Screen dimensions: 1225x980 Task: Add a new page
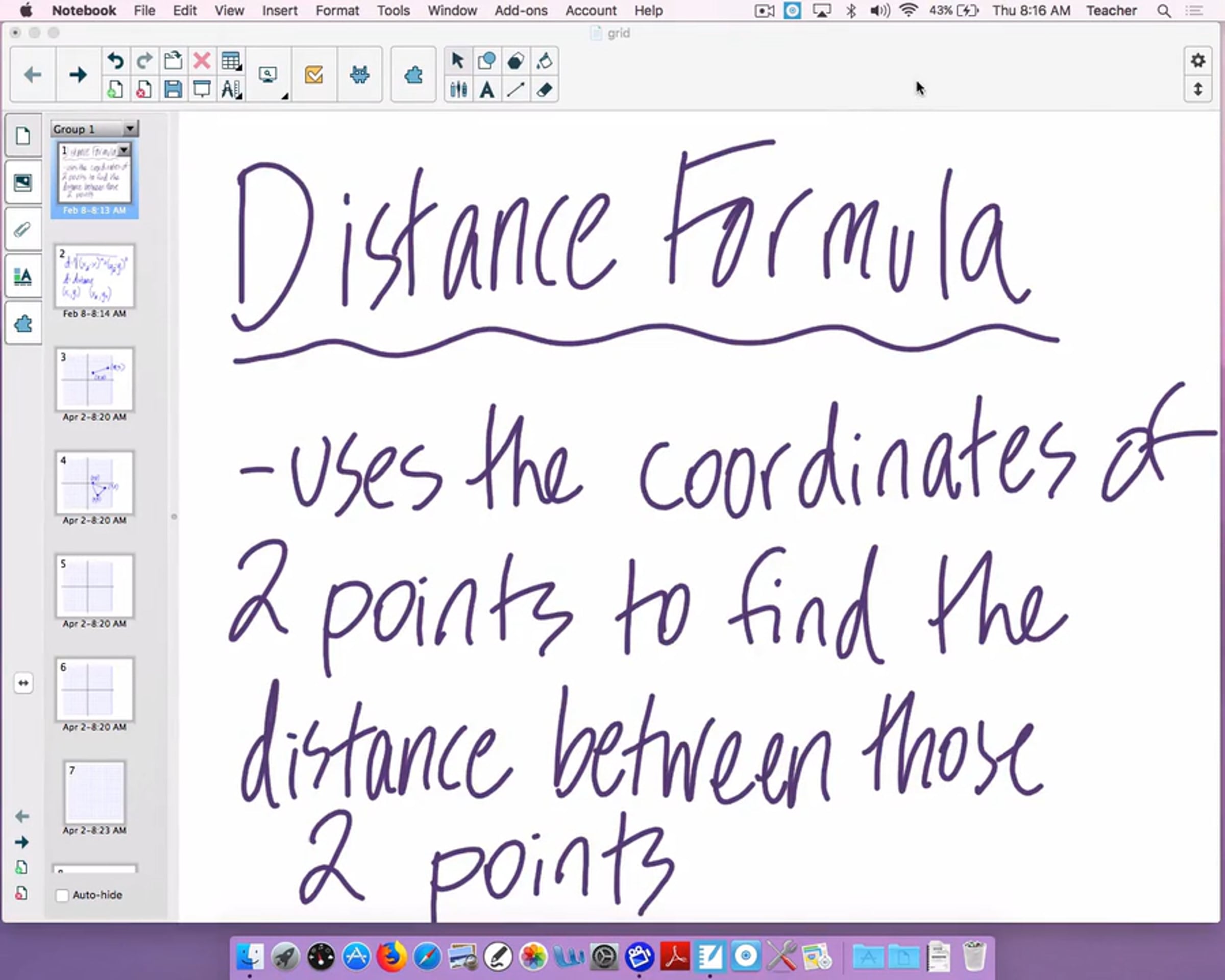[116, 90]
